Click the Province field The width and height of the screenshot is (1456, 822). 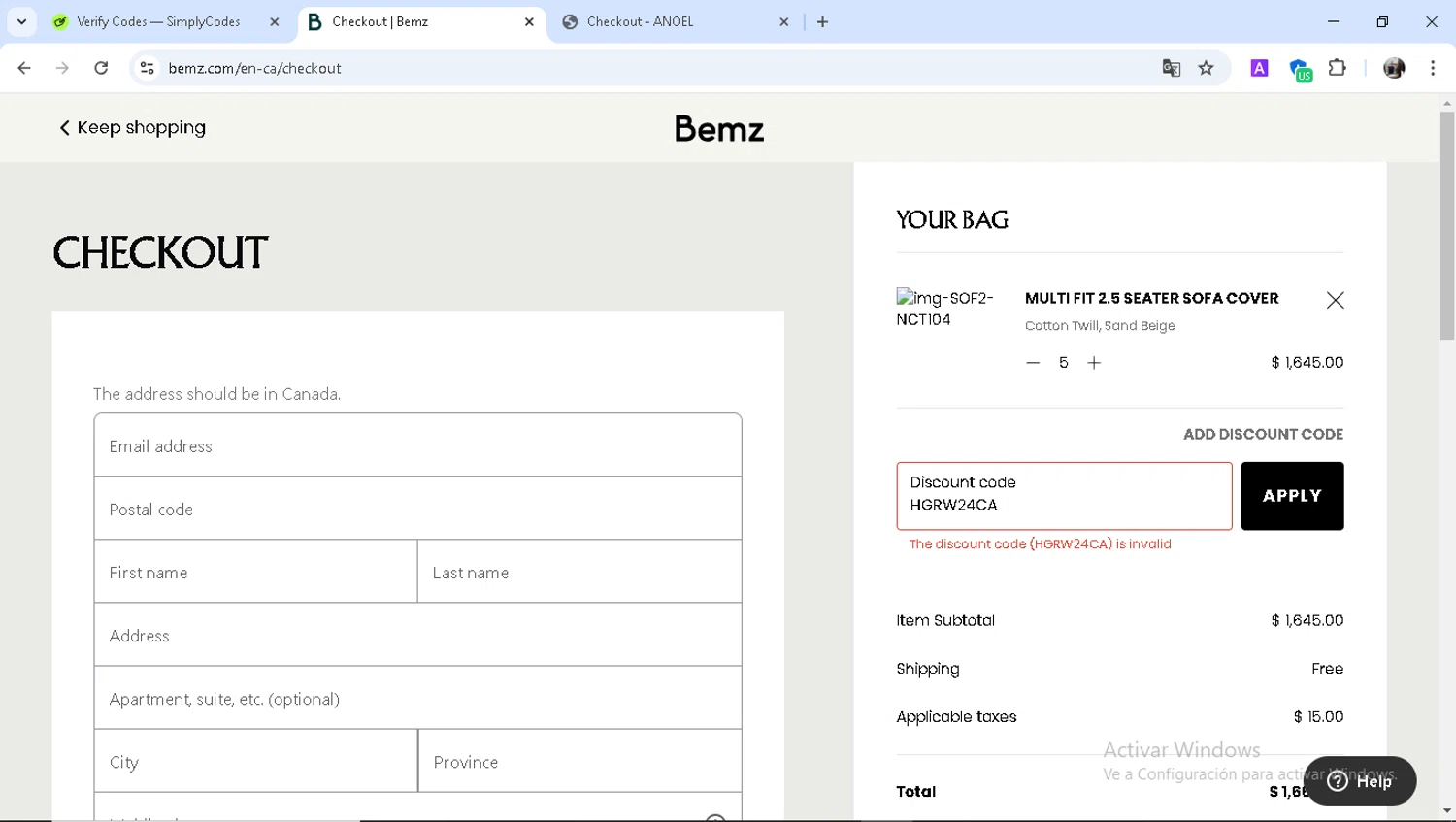point(579,761)
